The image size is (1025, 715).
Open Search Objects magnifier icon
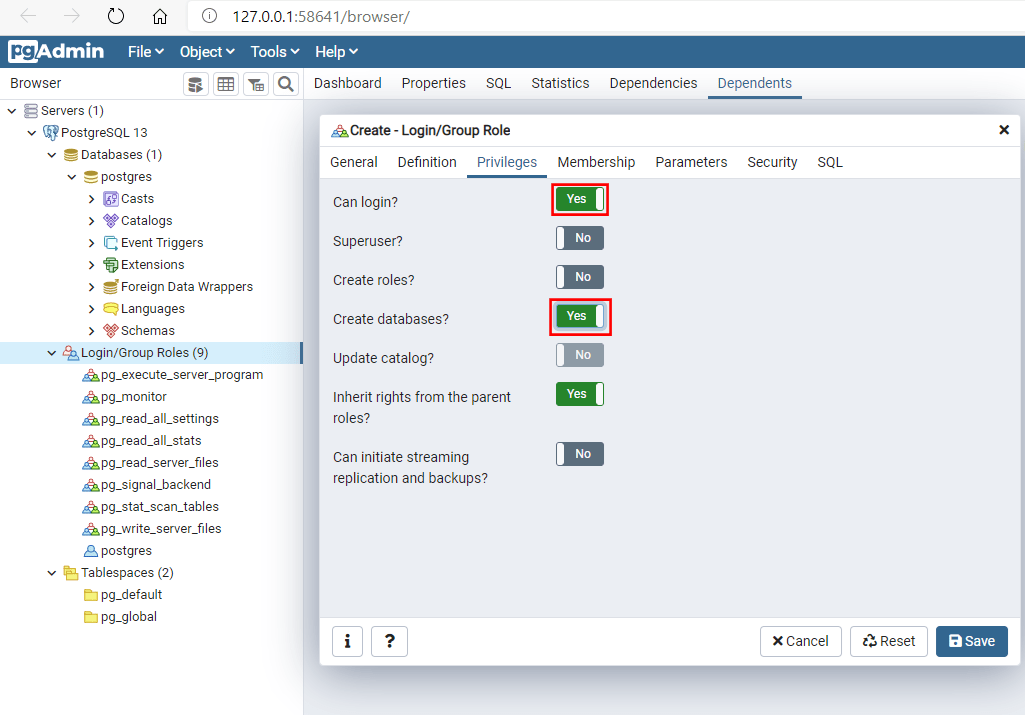coord(286,84)
